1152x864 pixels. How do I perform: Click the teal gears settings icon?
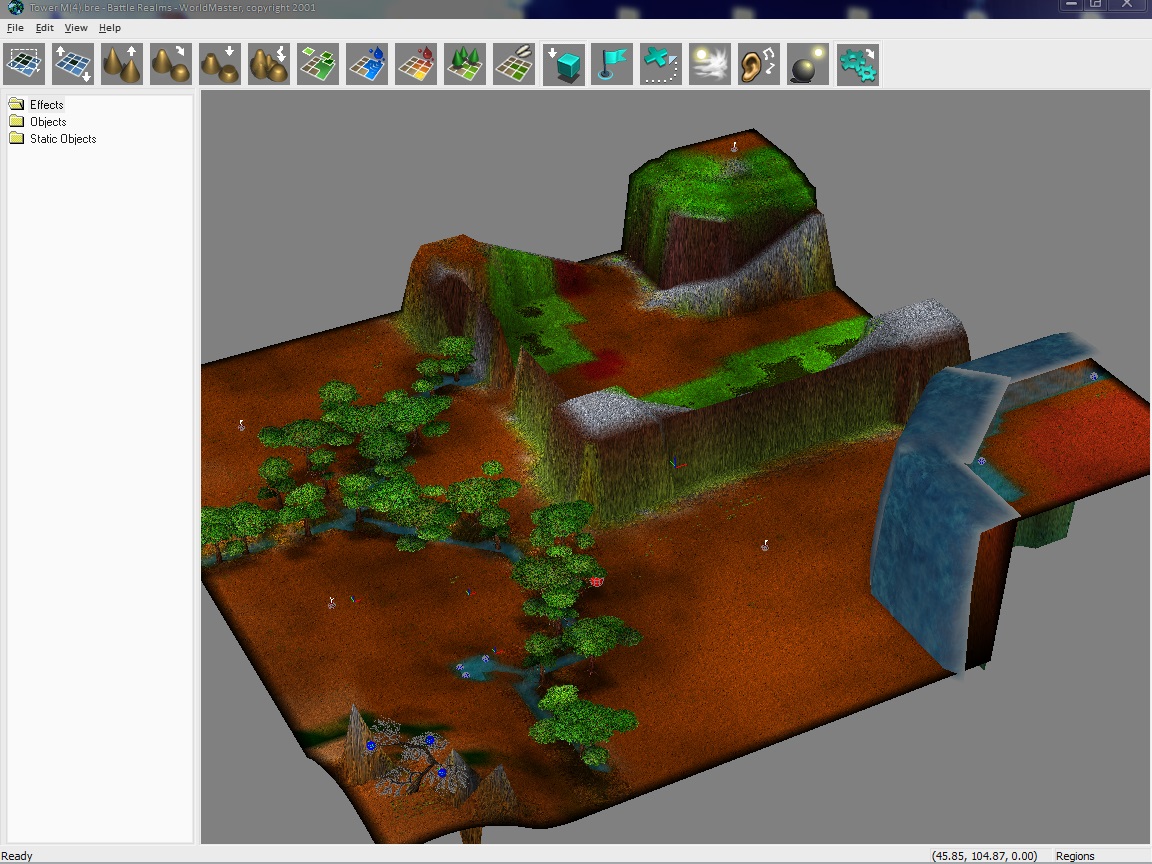pos(857,64)
